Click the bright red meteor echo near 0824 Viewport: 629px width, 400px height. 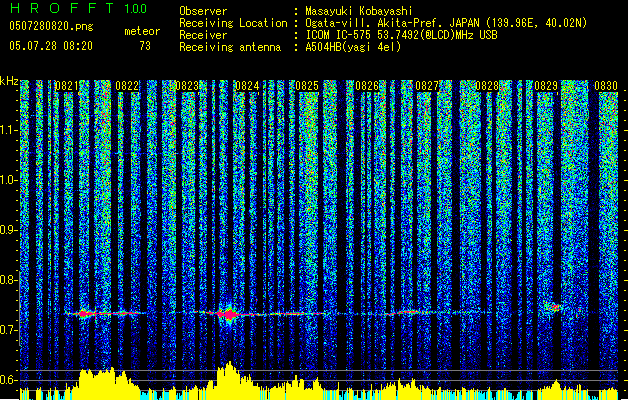point(229,314)
